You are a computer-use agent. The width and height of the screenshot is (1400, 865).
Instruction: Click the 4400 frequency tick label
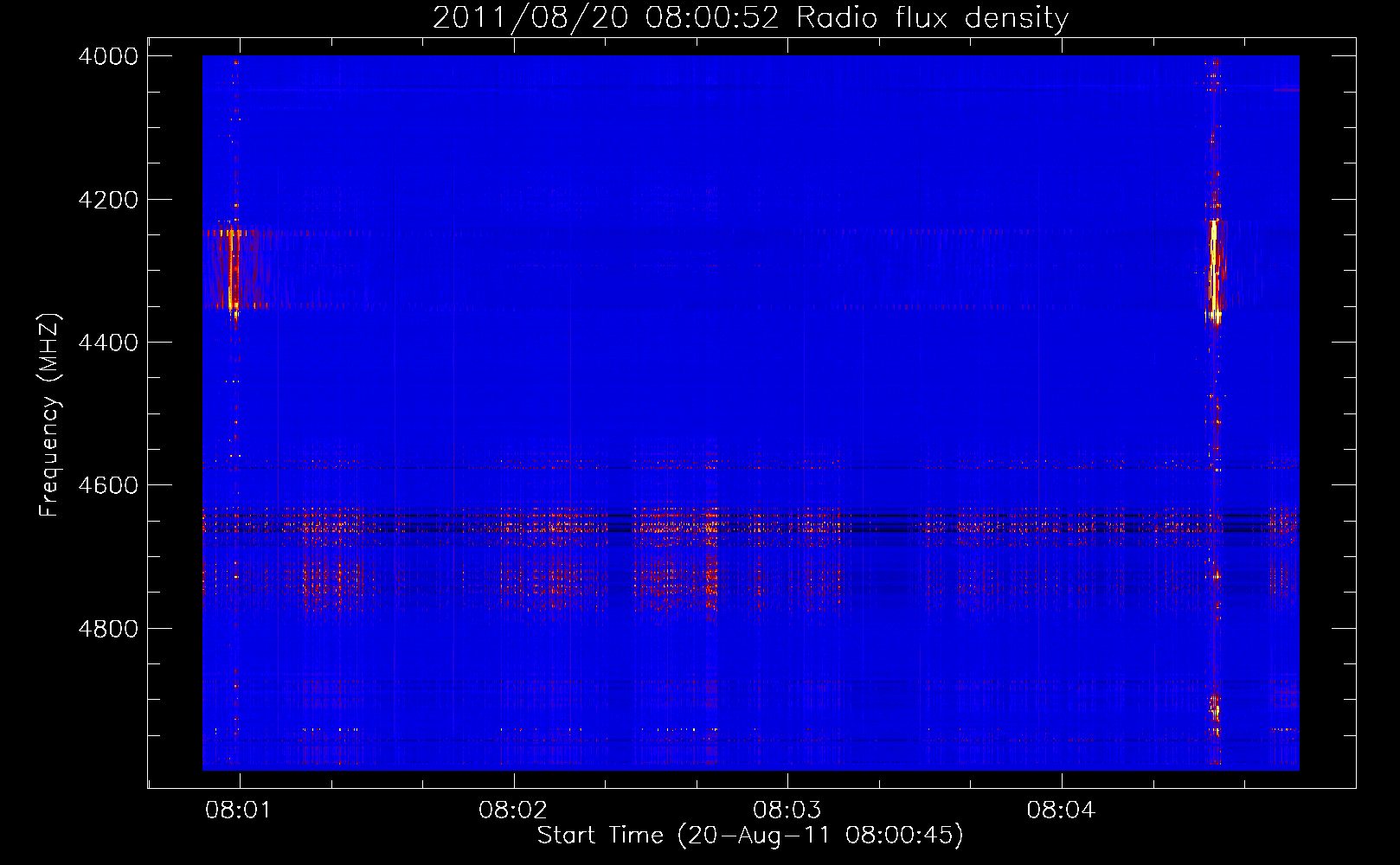coord(108,343)
